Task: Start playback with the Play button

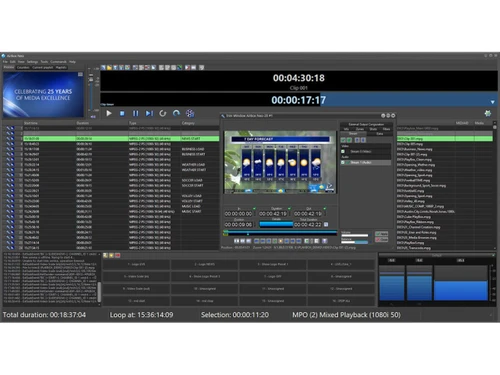Action: coord(109,113)
